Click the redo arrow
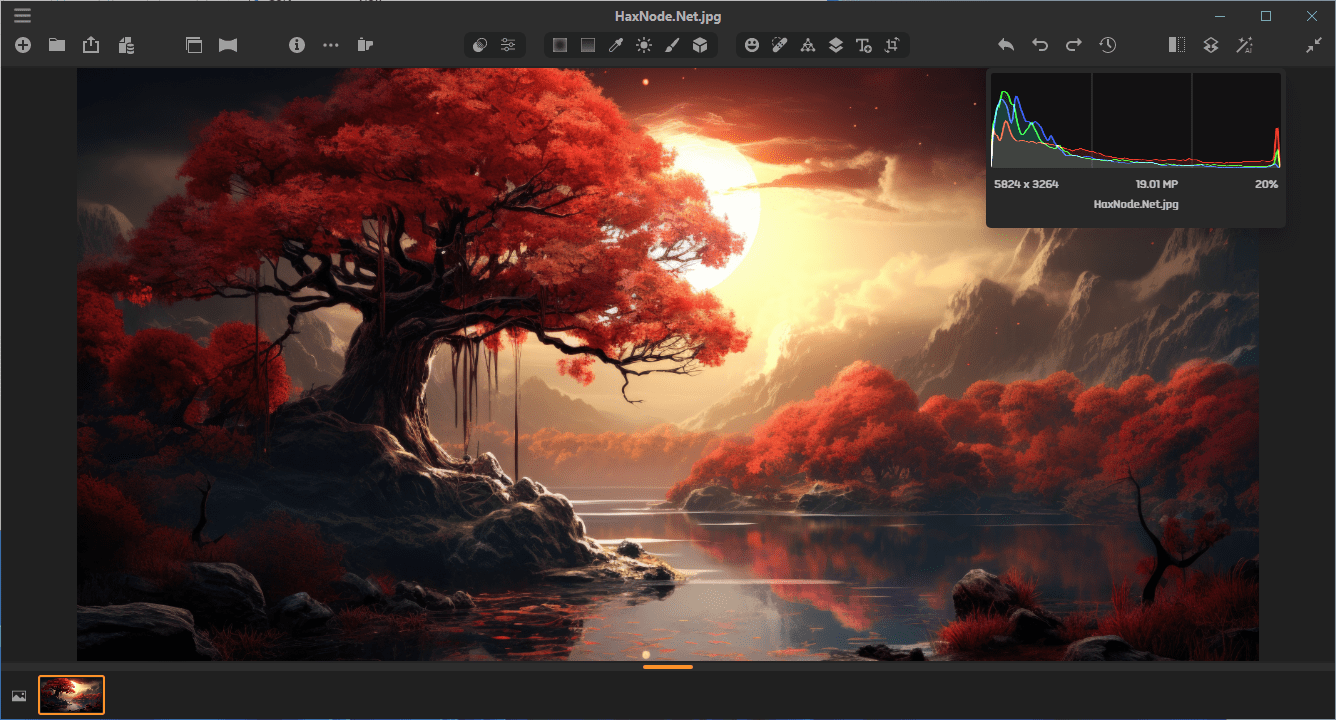The width and height of the screenshot is (1336, 720). (x=1073, y=45)
